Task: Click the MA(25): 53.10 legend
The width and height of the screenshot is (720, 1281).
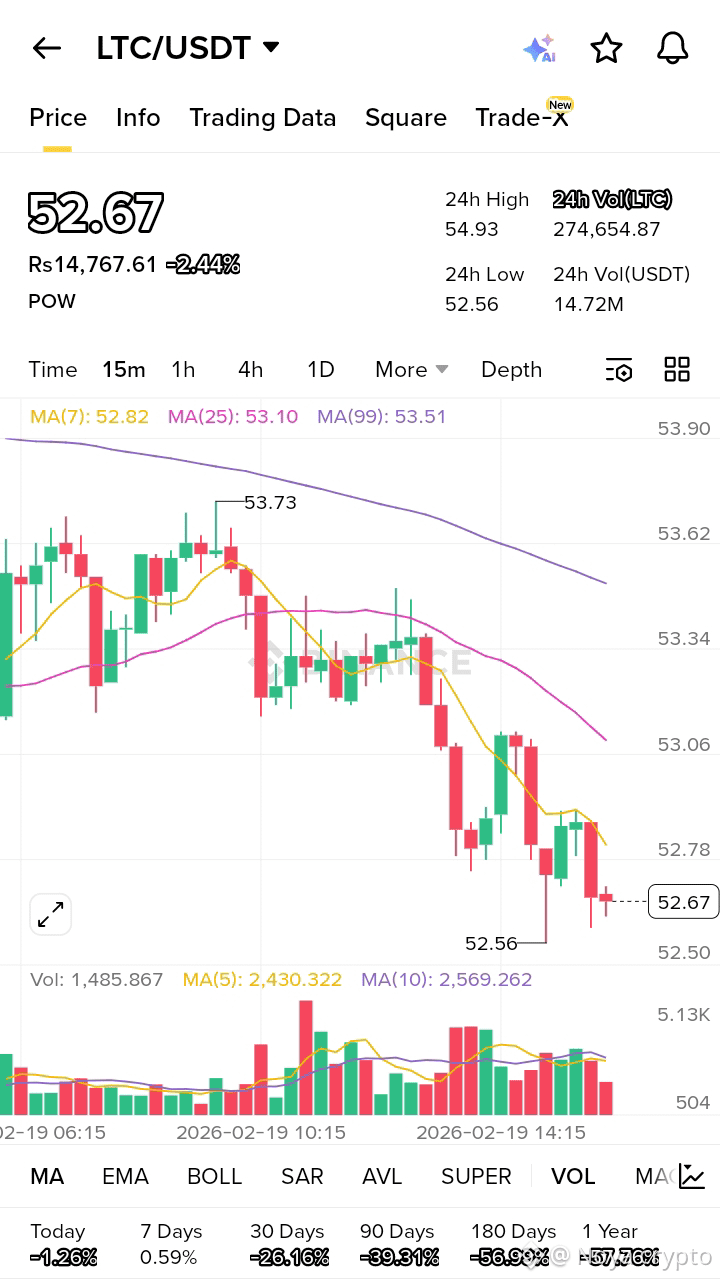Action: (x=233, y=416)
